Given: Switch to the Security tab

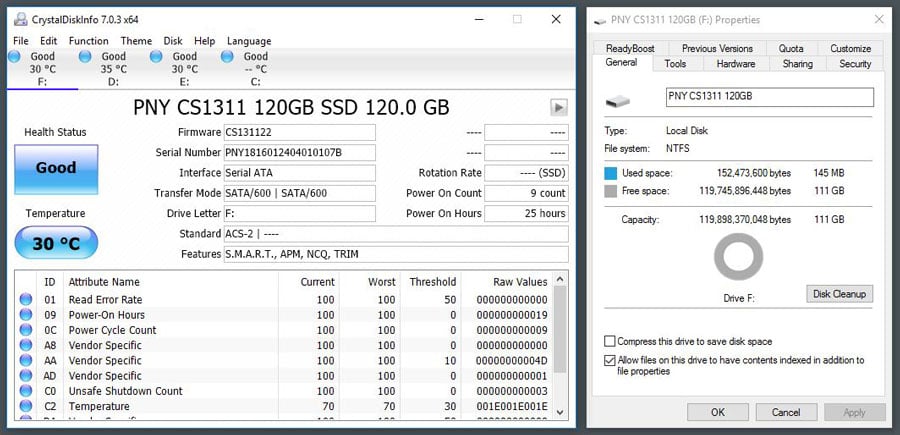Looking at the screenshot, I should tap(855, 64).
